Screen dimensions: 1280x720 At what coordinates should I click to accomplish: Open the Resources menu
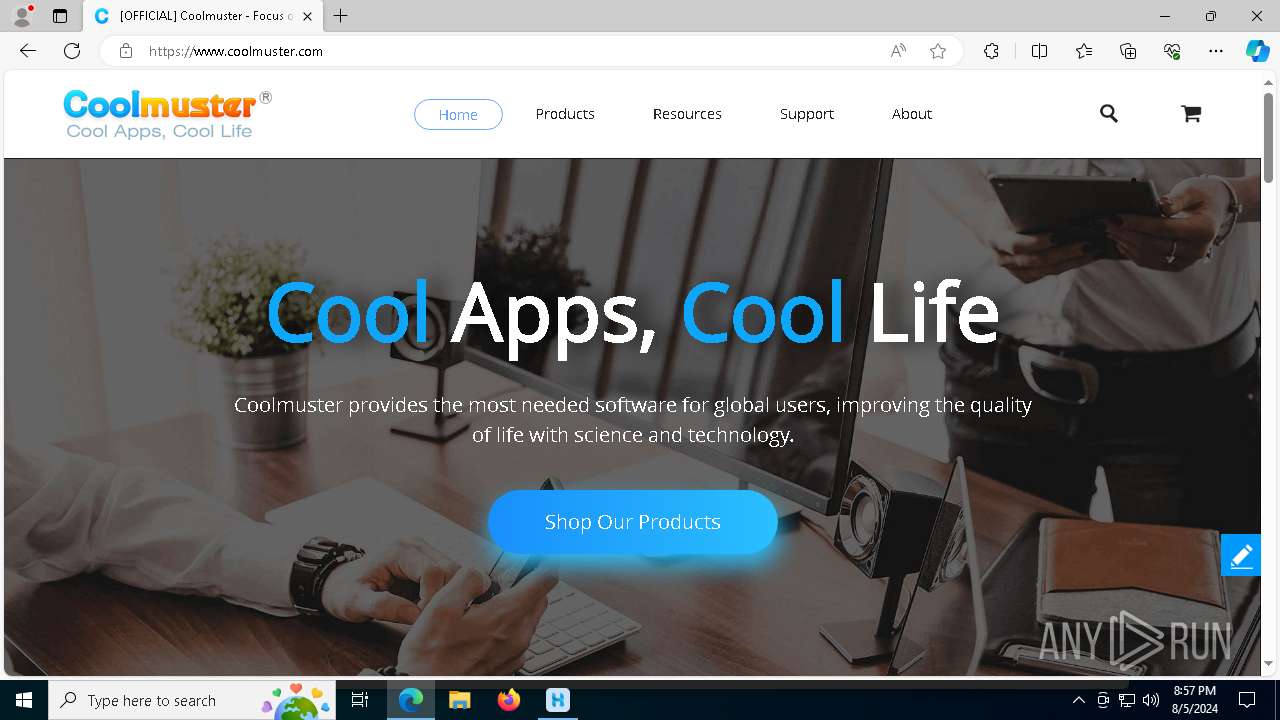click(687, 114)
